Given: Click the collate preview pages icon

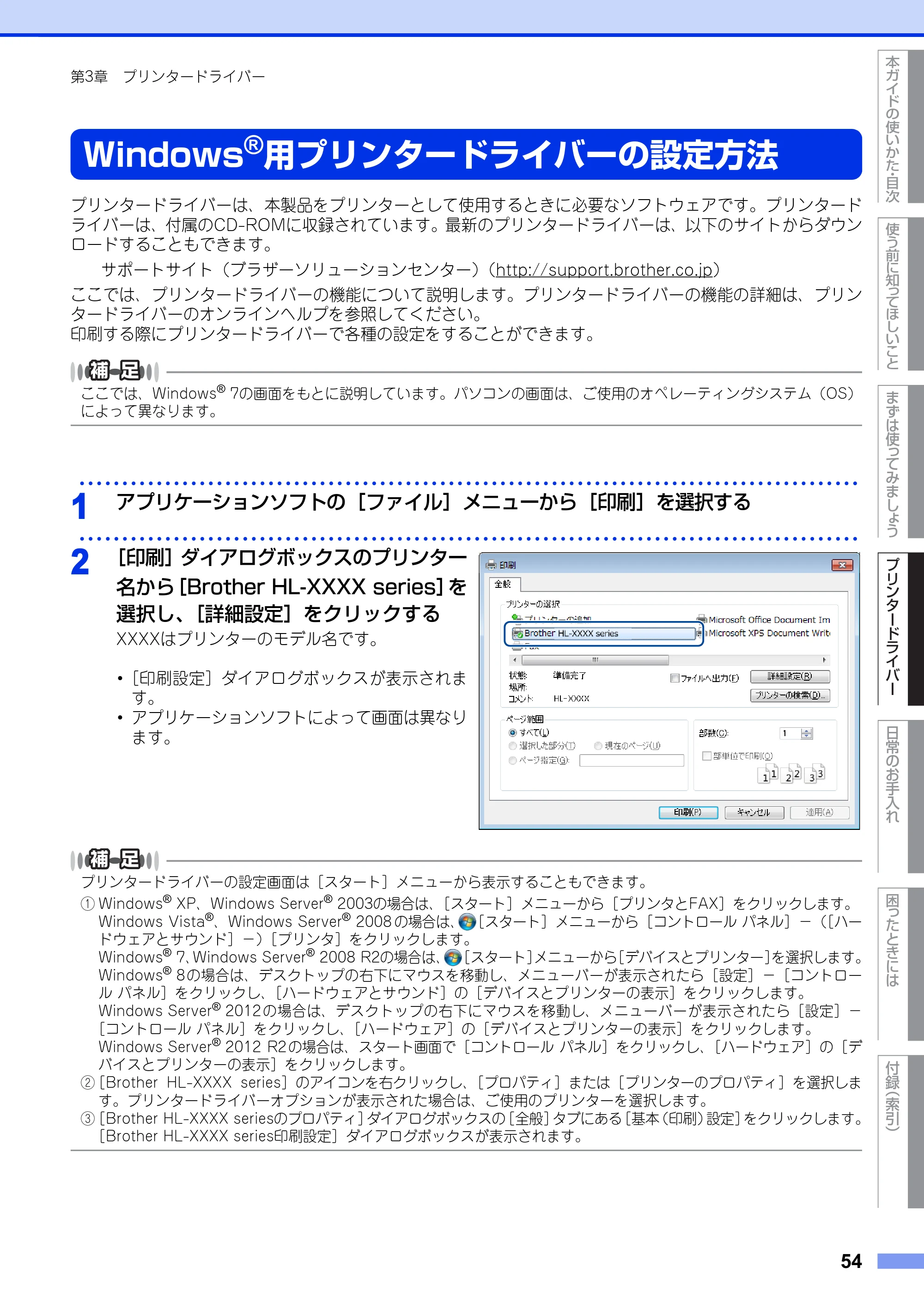Looking at the screenshot, I should click(791, 774).
